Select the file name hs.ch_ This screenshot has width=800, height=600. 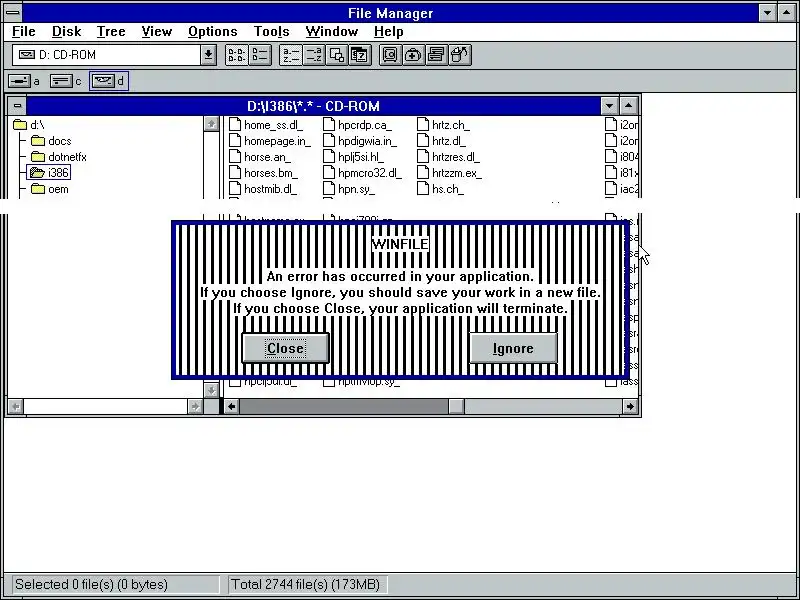click(x=448, y=189)
